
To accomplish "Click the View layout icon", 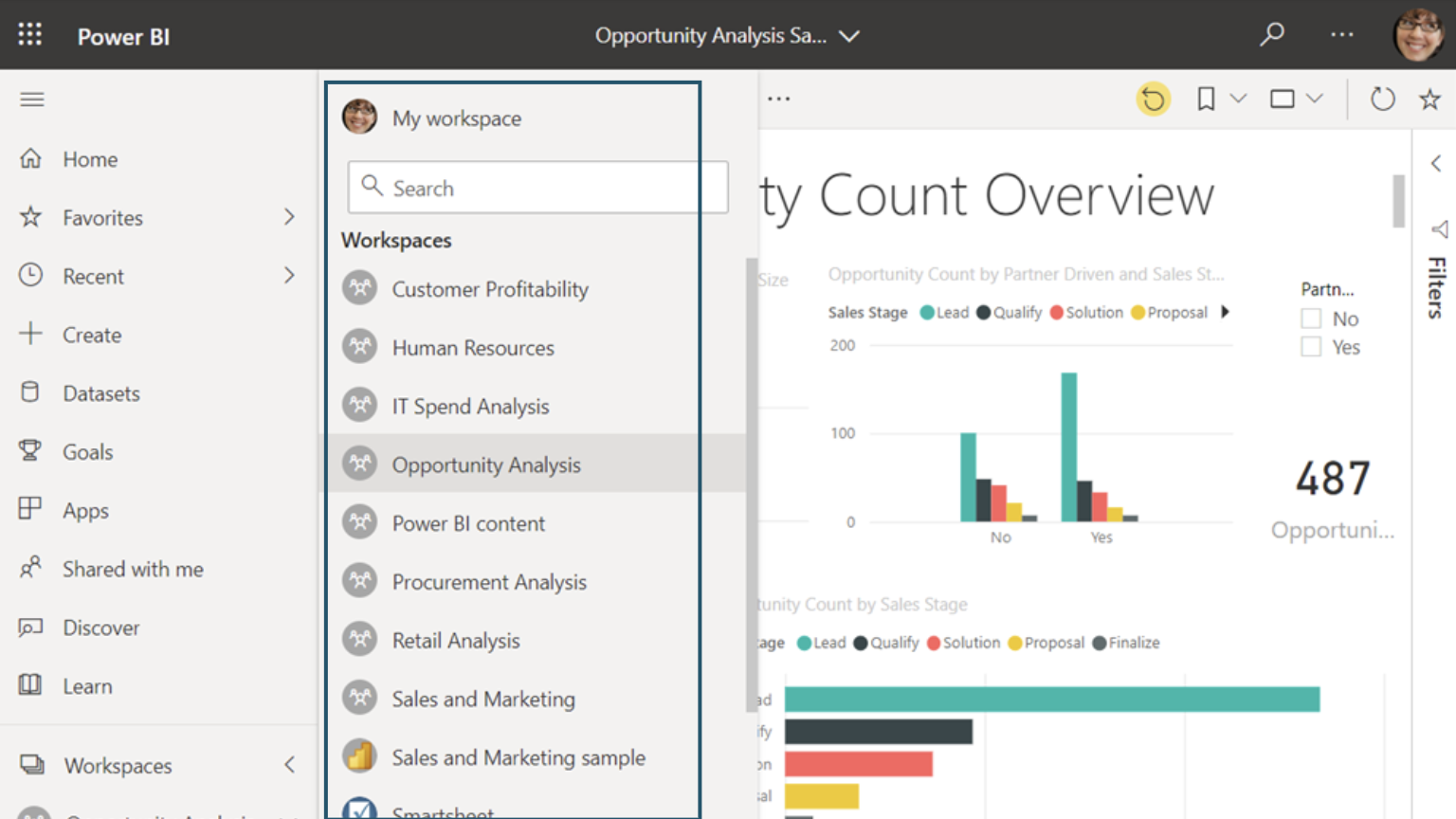I will coord(1283,99).
